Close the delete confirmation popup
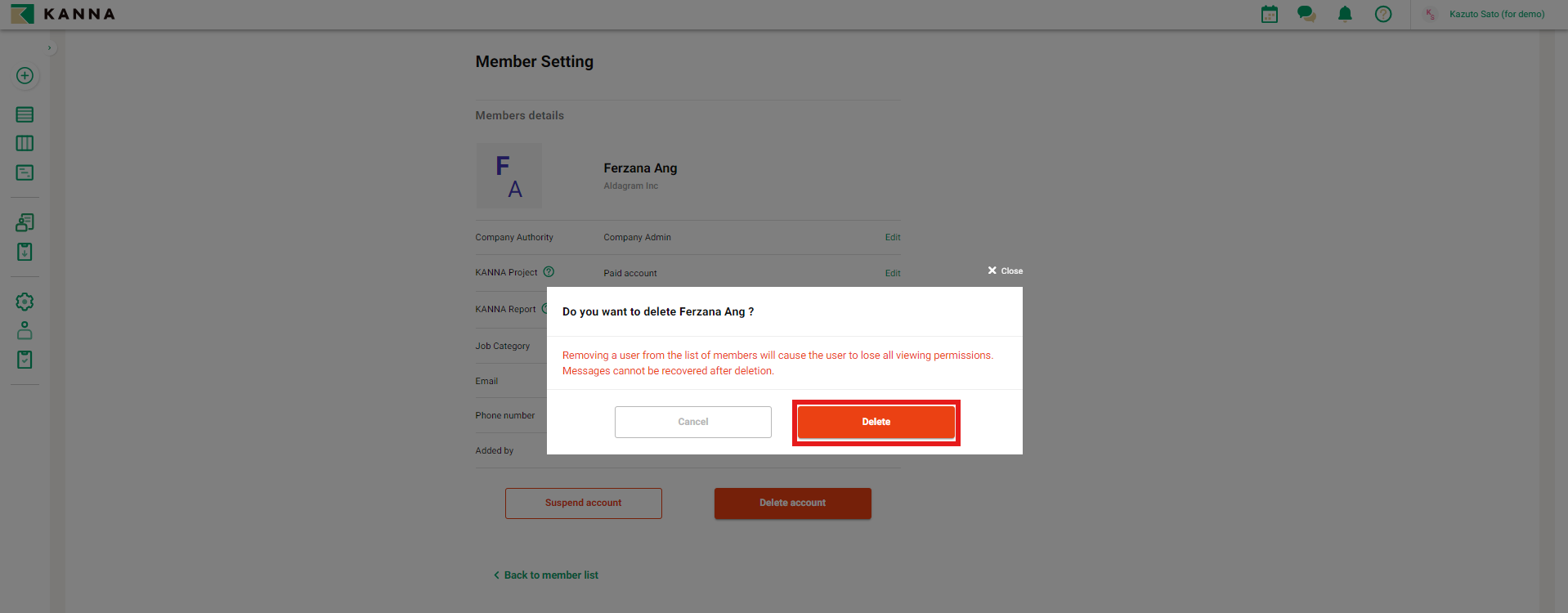The image size is (1568, 613). point(1005,271)
